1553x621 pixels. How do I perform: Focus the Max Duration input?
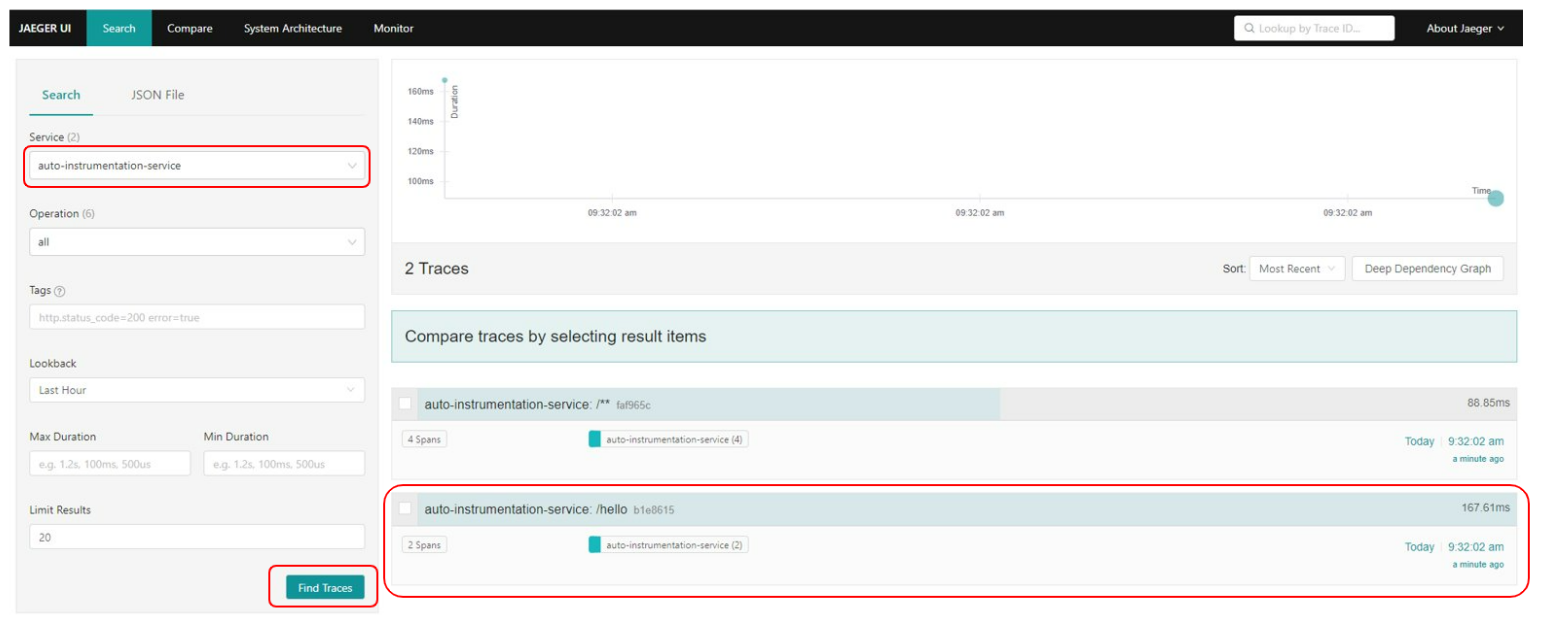[x=110, y=463]
